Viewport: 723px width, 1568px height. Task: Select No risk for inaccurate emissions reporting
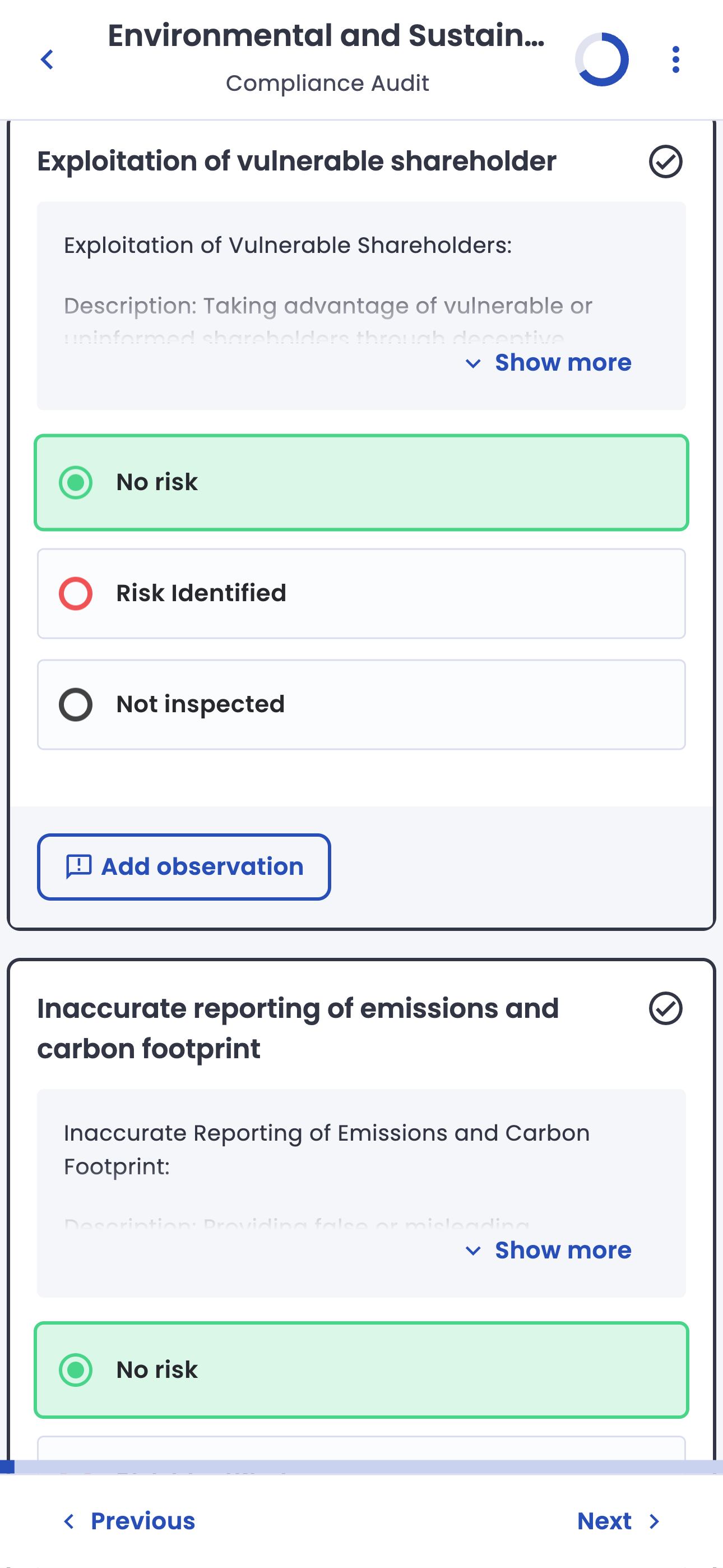pos(76,1370)
